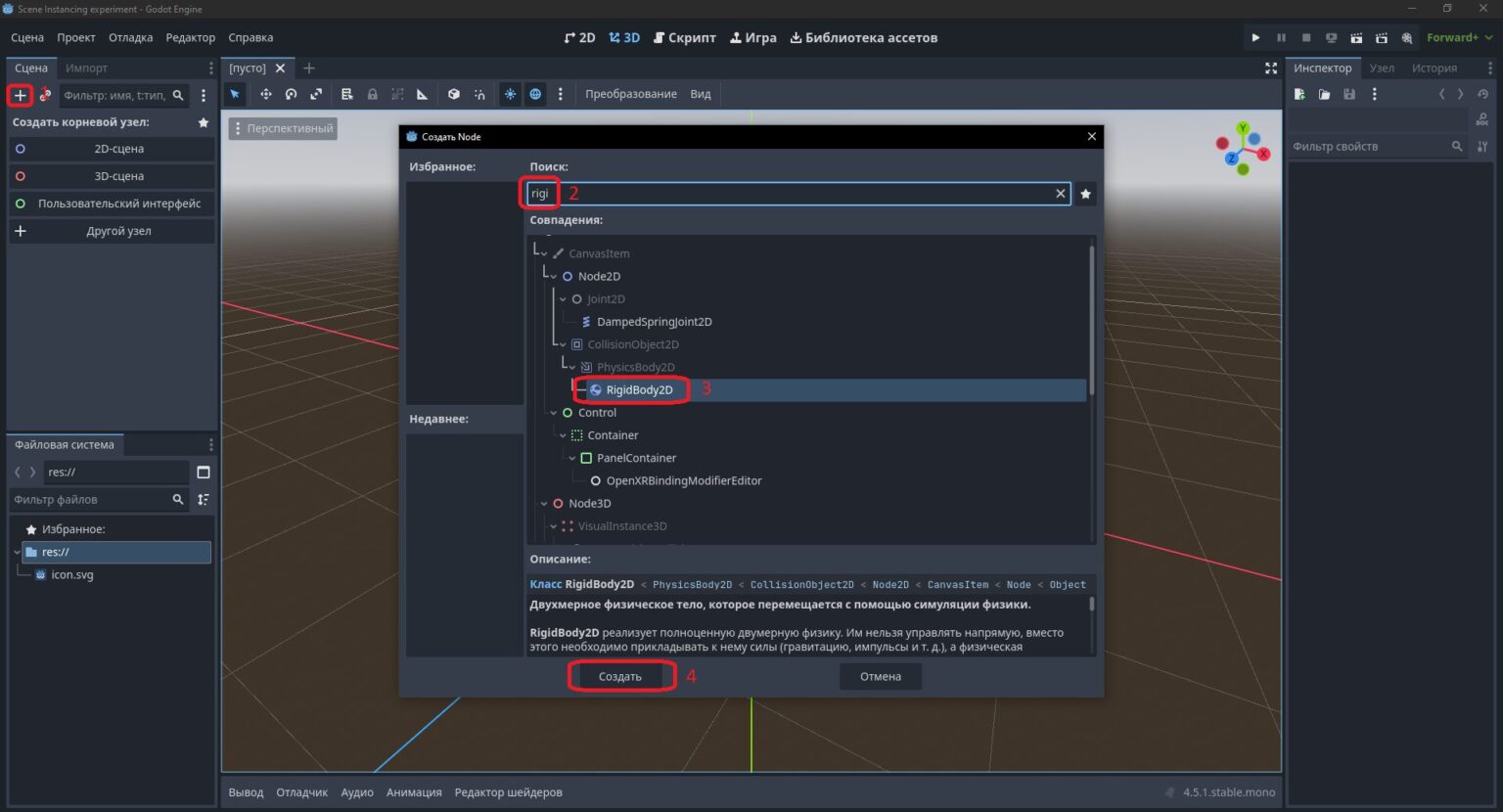Image resolution: width=1503 pixels, height=812 pixels.
Task: Click the Отмена button in dialog
Action: point(881,676)
